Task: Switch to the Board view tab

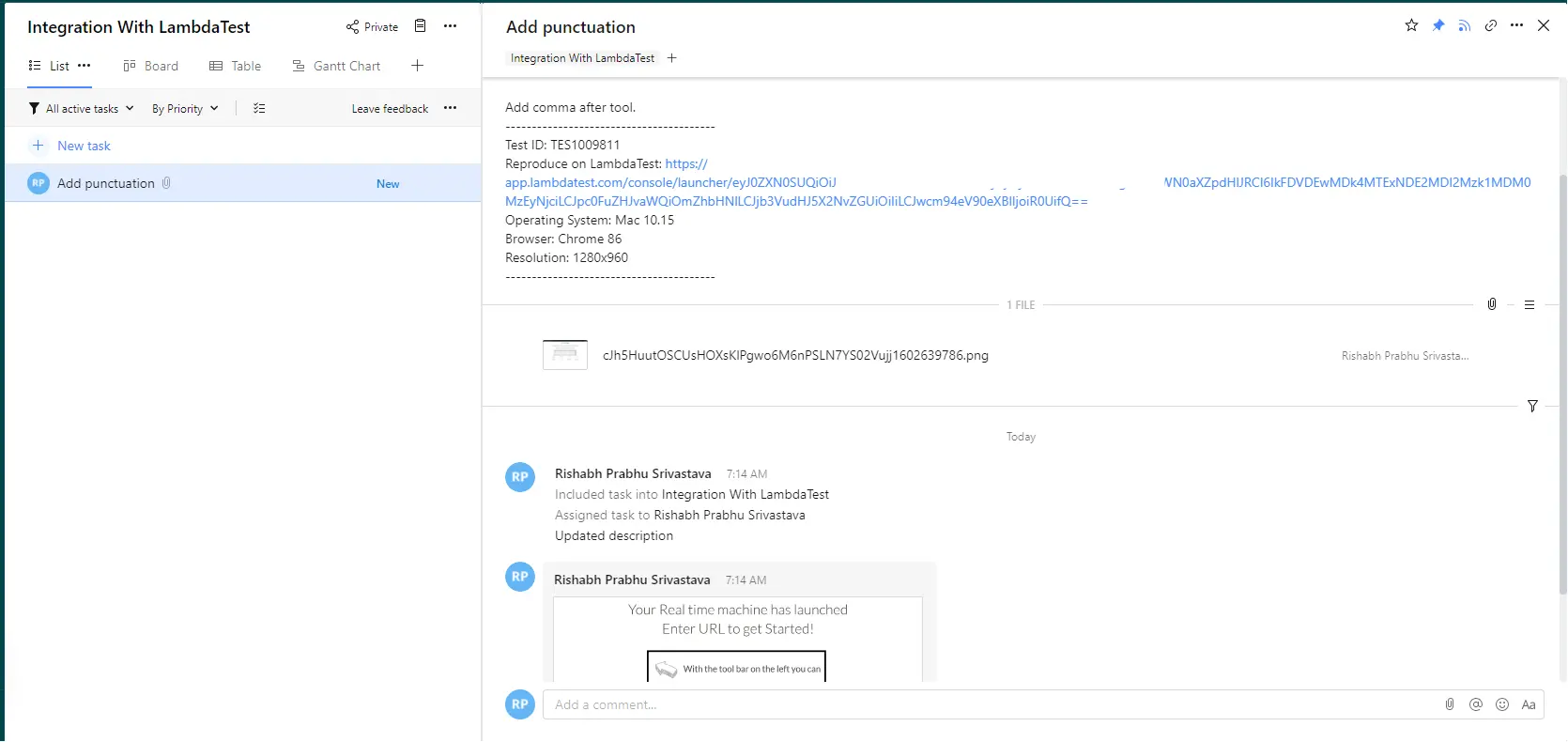Action: [151, 66]
